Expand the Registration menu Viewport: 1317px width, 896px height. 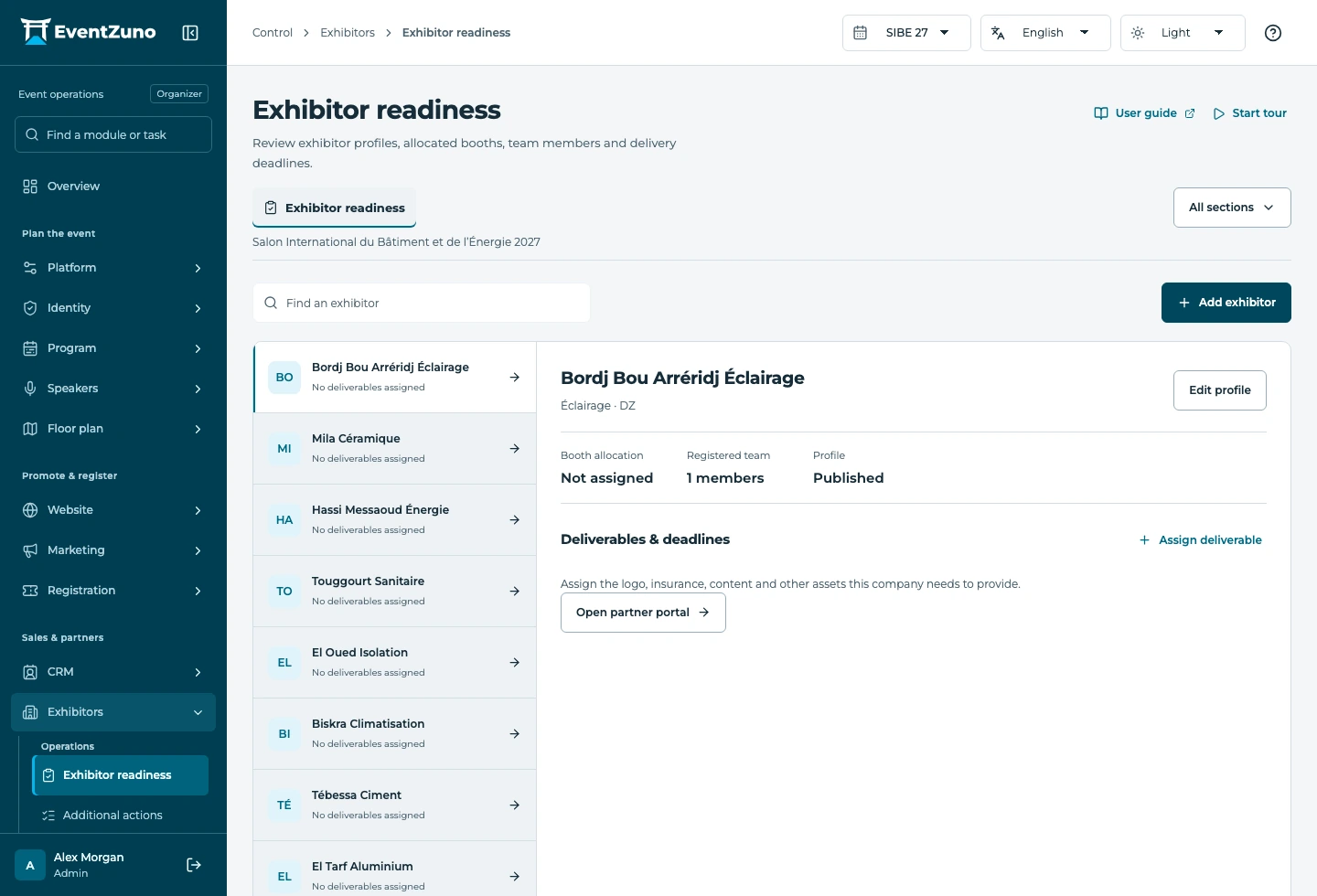(113, 591)
